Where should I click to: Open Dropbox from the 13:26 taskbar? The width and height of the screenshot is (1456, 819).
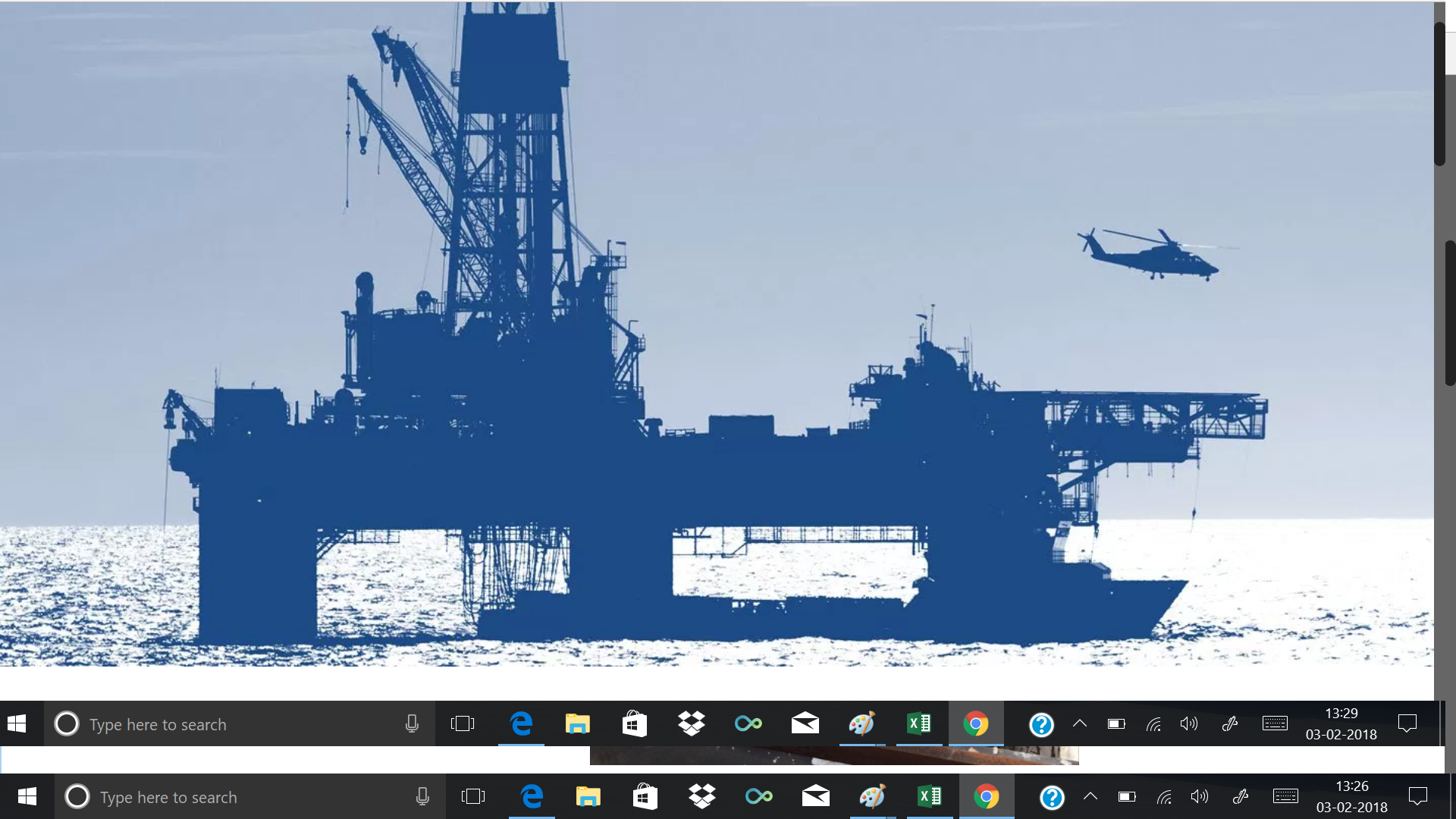click(x=702, y=796)
